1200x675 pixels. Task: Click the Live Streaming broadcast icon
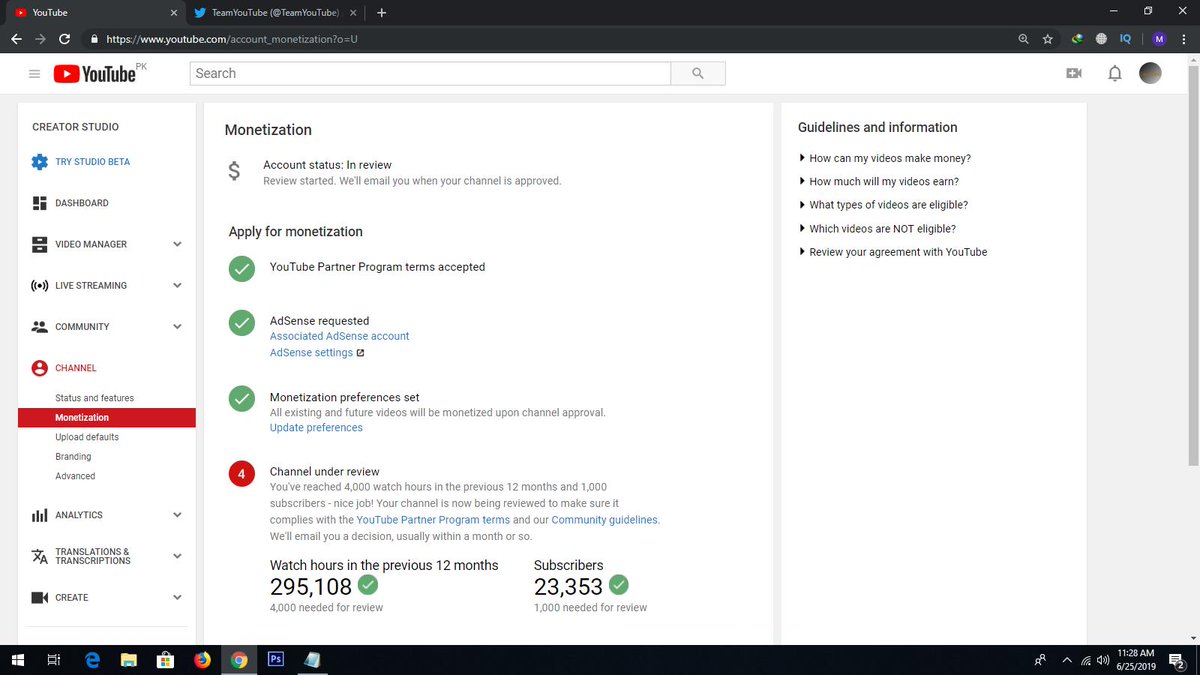point(40,285)
